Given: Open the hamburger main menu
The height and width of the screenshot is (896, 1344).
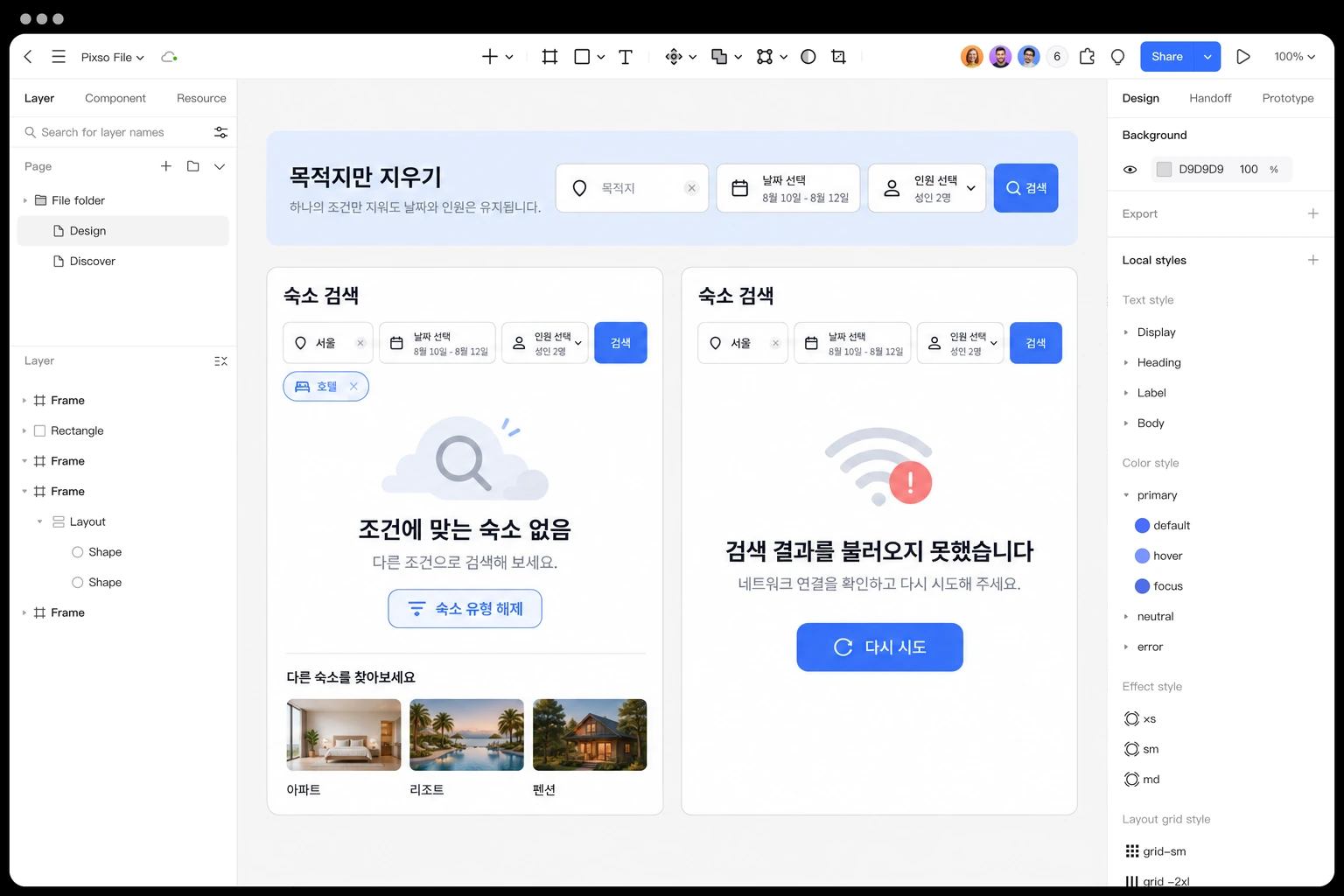Looking at the screenshot, I should click(59, 57).
